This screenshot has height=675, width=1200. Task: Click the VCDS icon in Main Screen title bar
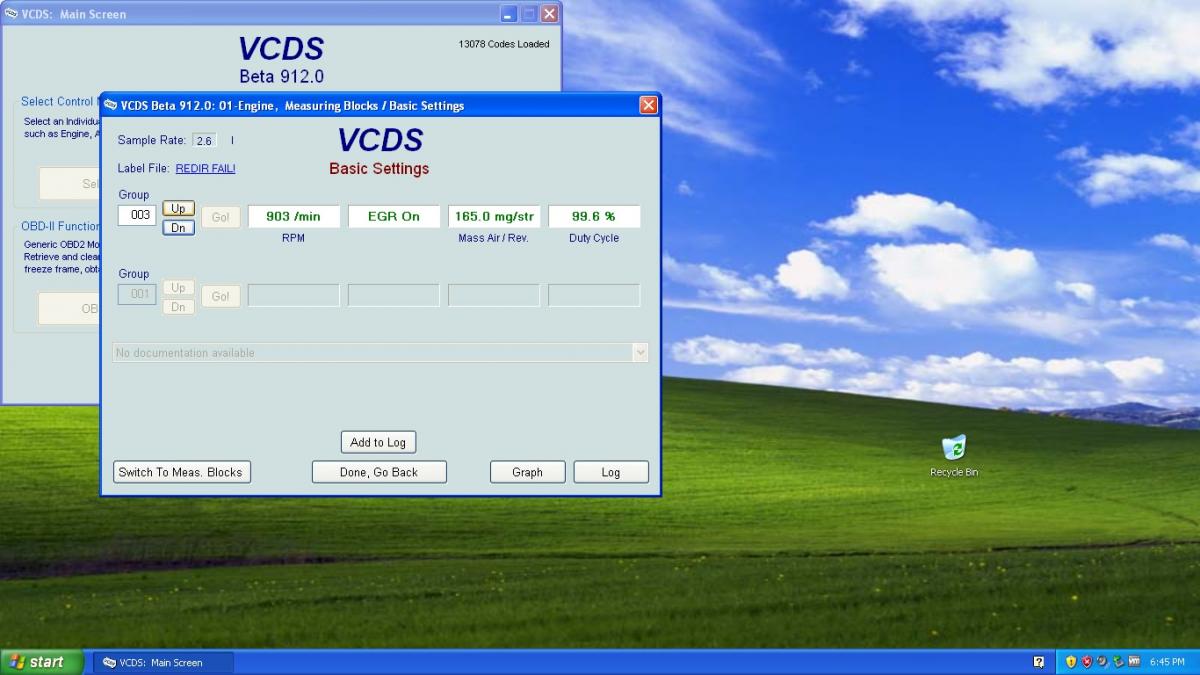(11, 14)
